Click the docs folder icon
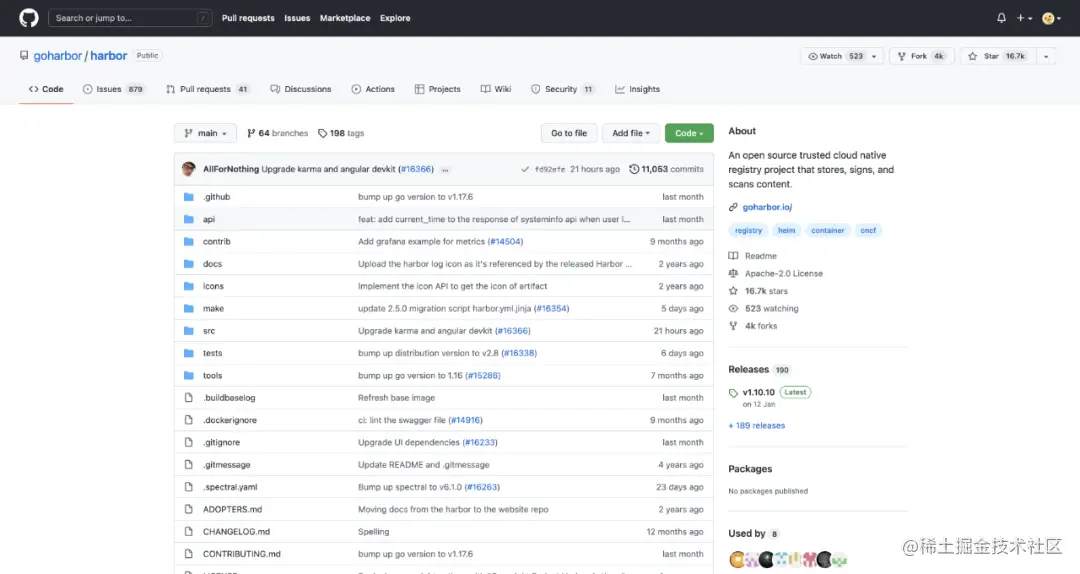The height and width of the screenshot is (574, 1080). (189, 264)
